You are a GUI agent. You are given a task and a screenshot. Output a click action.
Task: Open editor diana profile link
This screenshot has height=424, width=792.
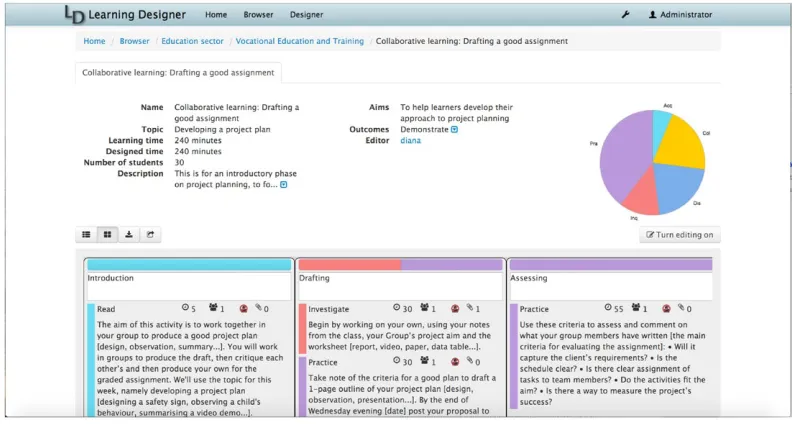tap(411, 140)
